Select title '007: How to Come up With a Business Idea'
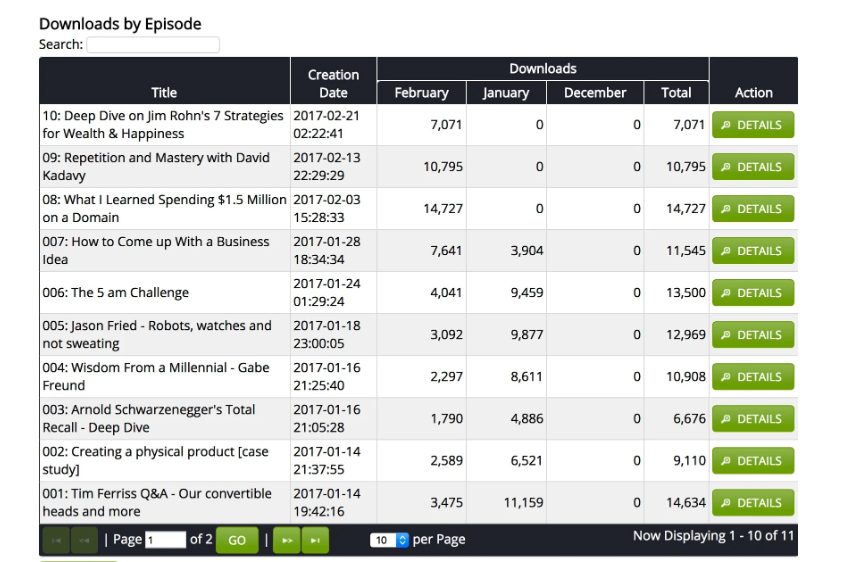 pos(156,250)
